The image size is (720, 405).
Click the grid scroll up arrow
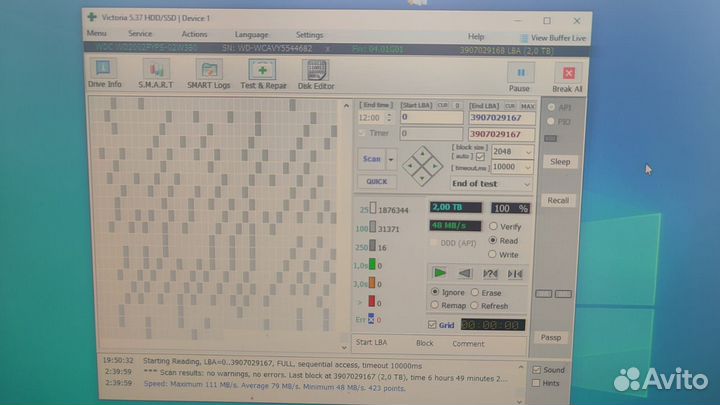click(x=346, y=106)
